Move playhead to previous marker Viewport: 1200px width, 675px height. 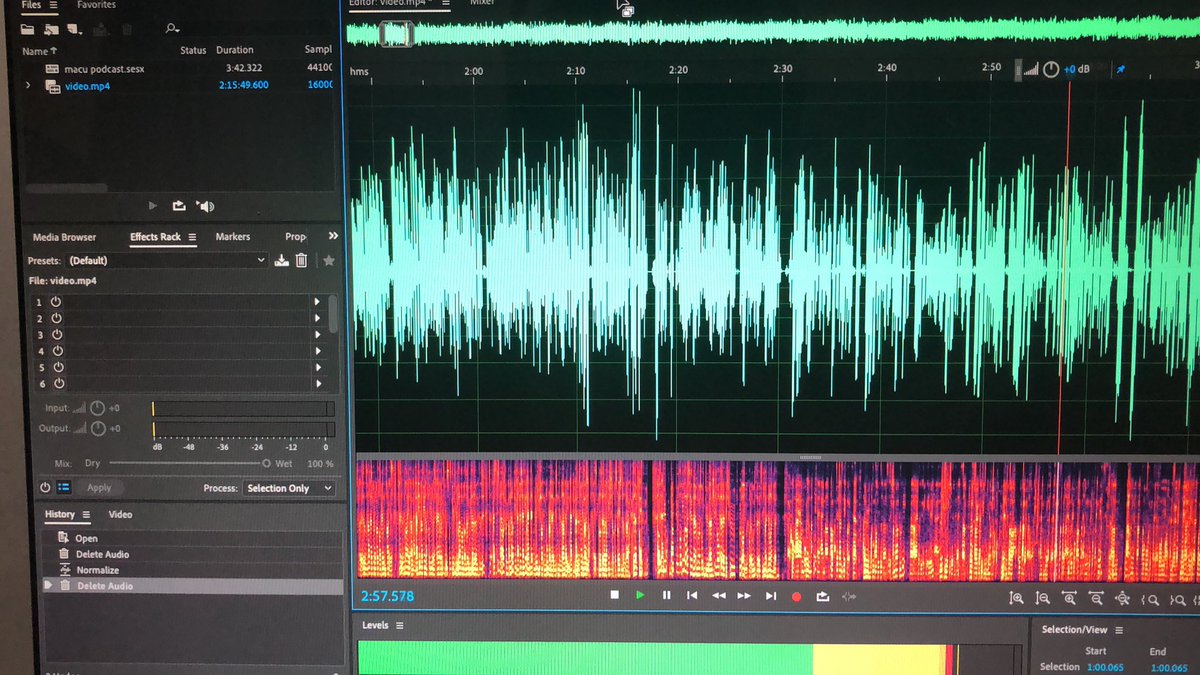click(692, 595)
